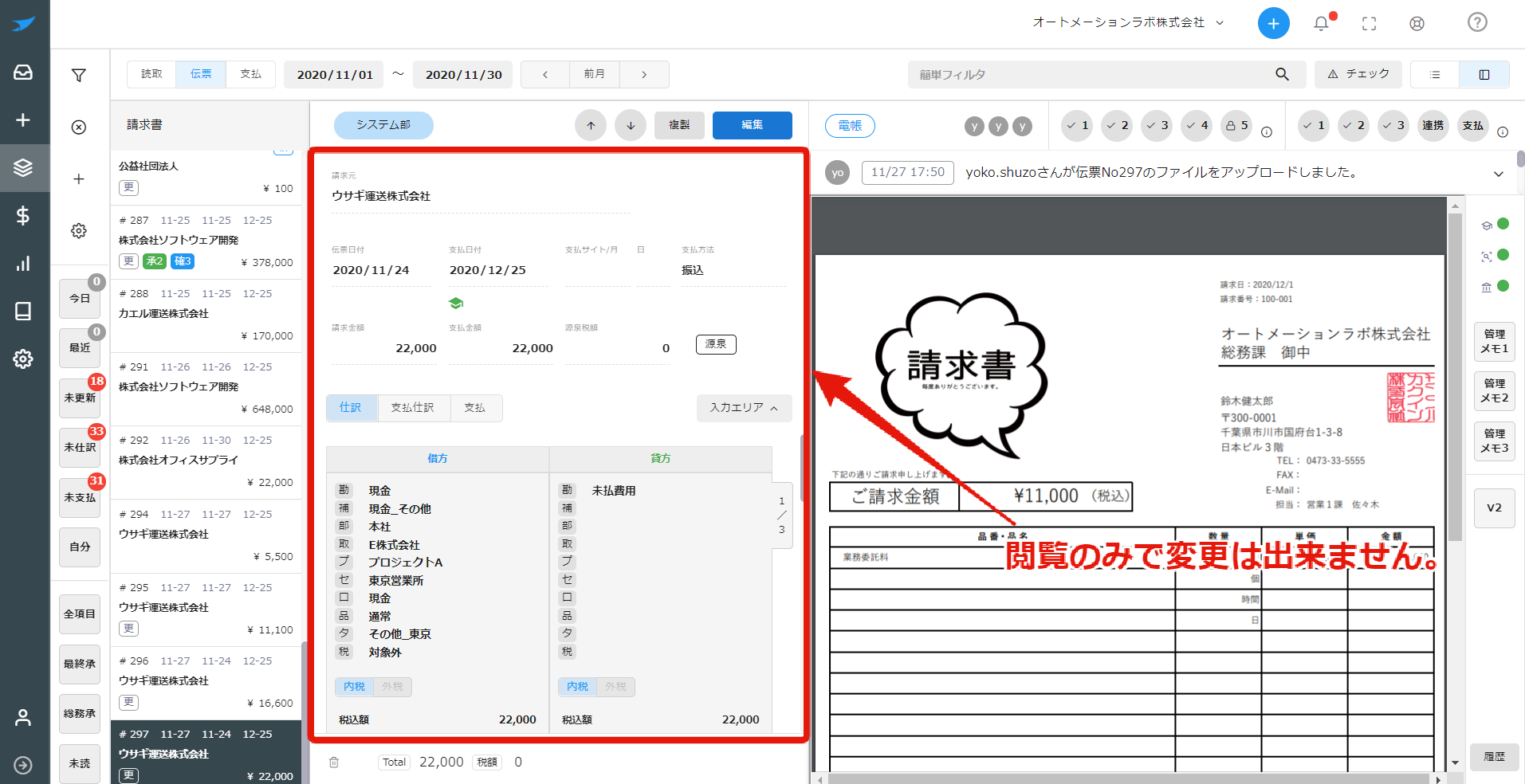Select 内税 in the debit column
The image size is (1525, 784).
point(354,687)
